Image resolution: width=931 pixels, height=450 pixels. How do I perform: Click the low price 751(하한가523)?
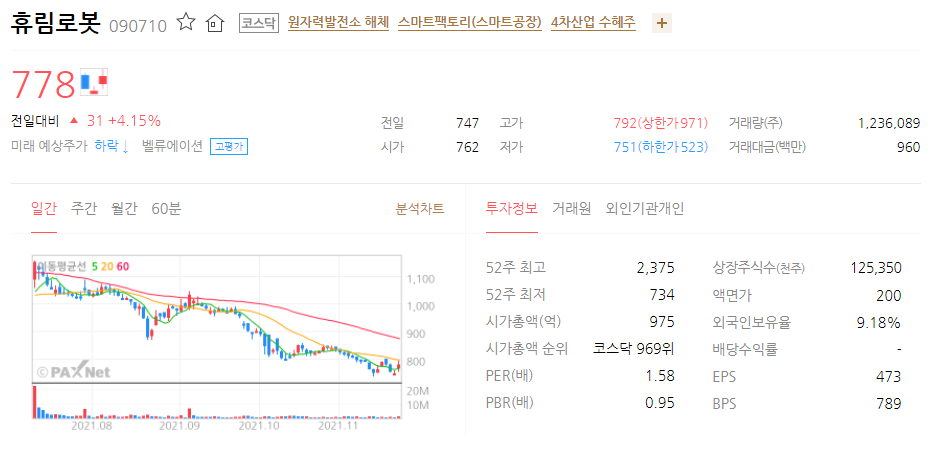click(x=661, y=147)
